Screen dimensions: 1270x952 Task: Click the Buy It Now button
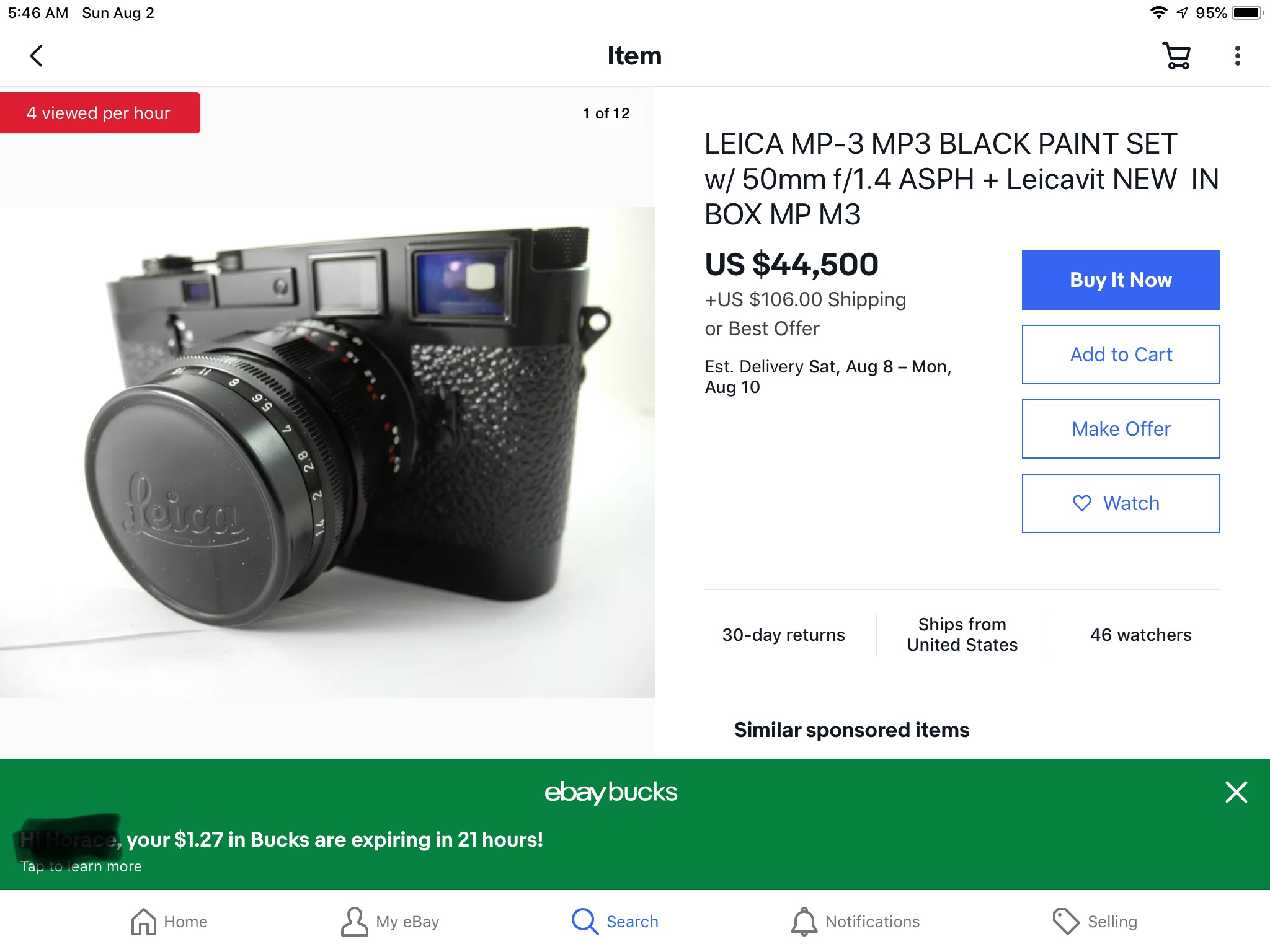click(1121, 280)
